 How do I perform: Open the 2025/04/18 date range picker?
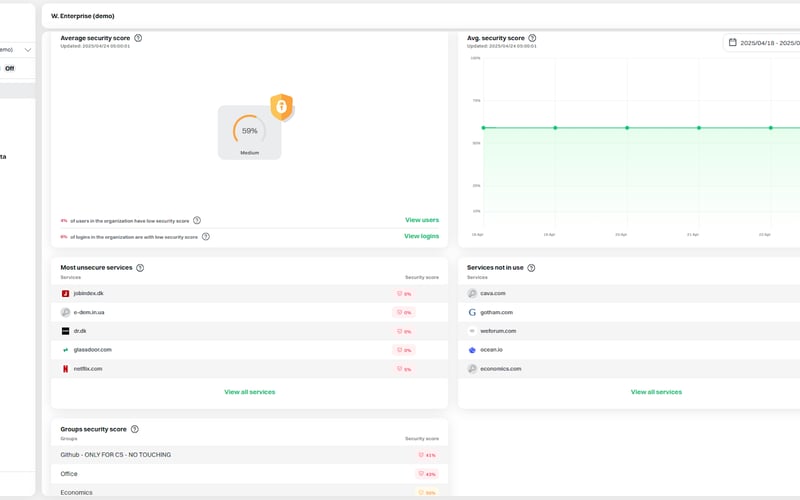(764, 43)
